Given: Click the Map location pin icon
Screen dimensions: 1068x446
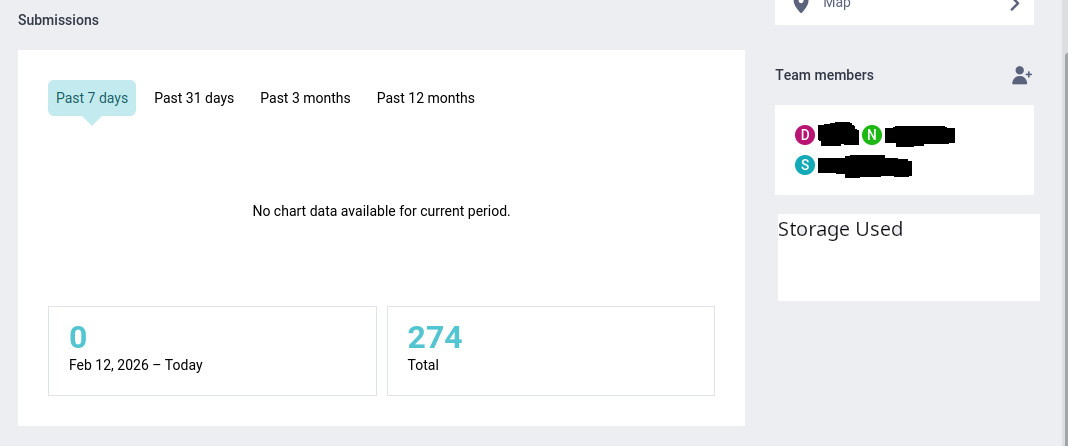Looking at the screenshot, I should (x=801, y=6).
